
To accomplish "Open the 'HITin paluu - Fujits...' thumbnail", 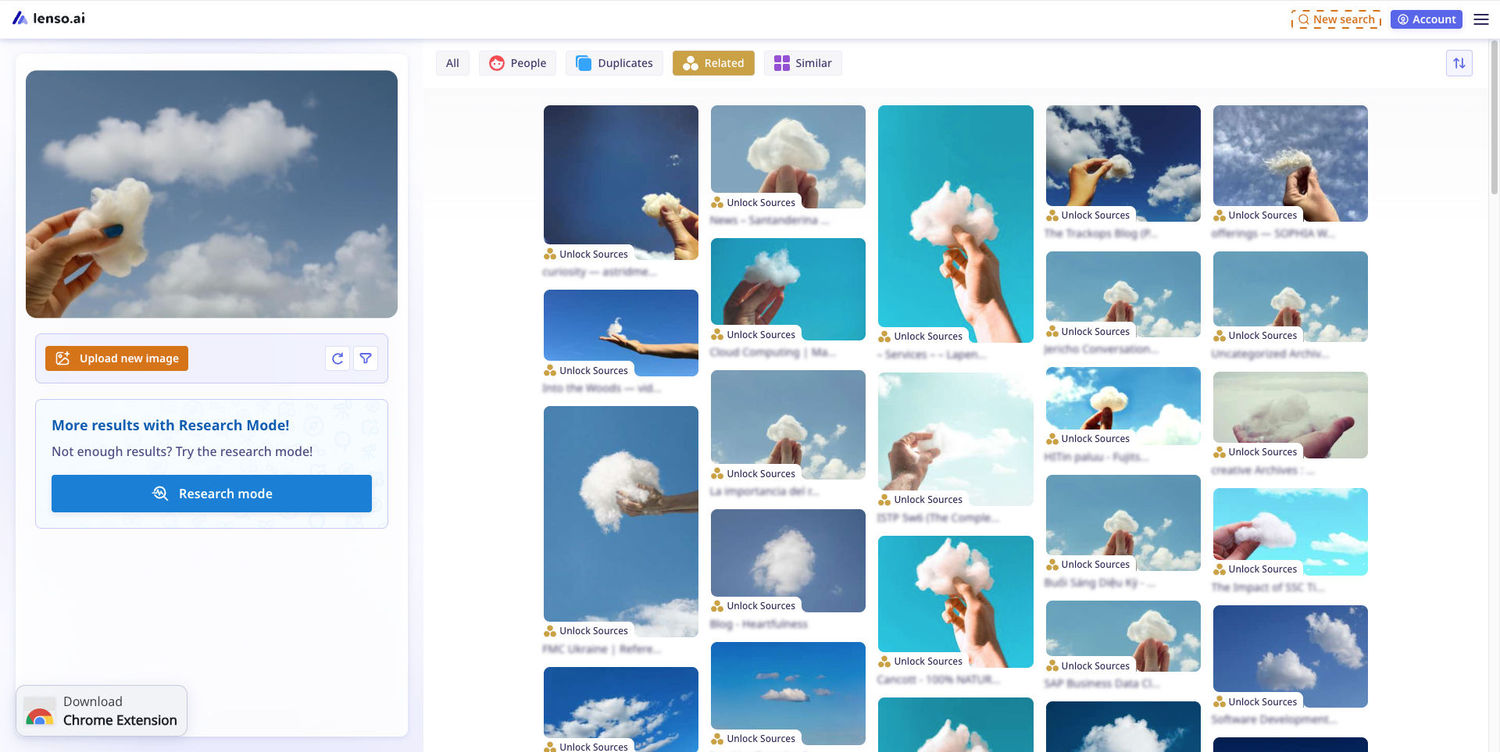I will point(1123,405).
